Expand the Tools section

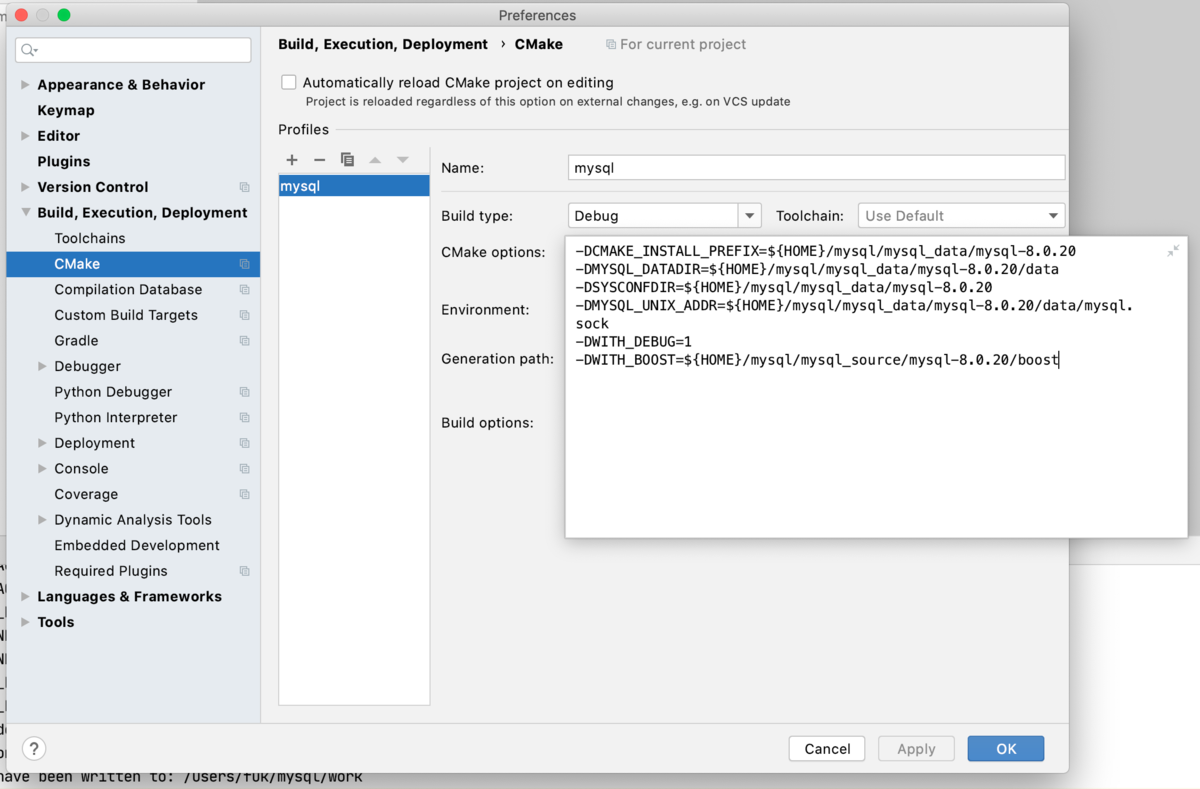tap(25, 622)
